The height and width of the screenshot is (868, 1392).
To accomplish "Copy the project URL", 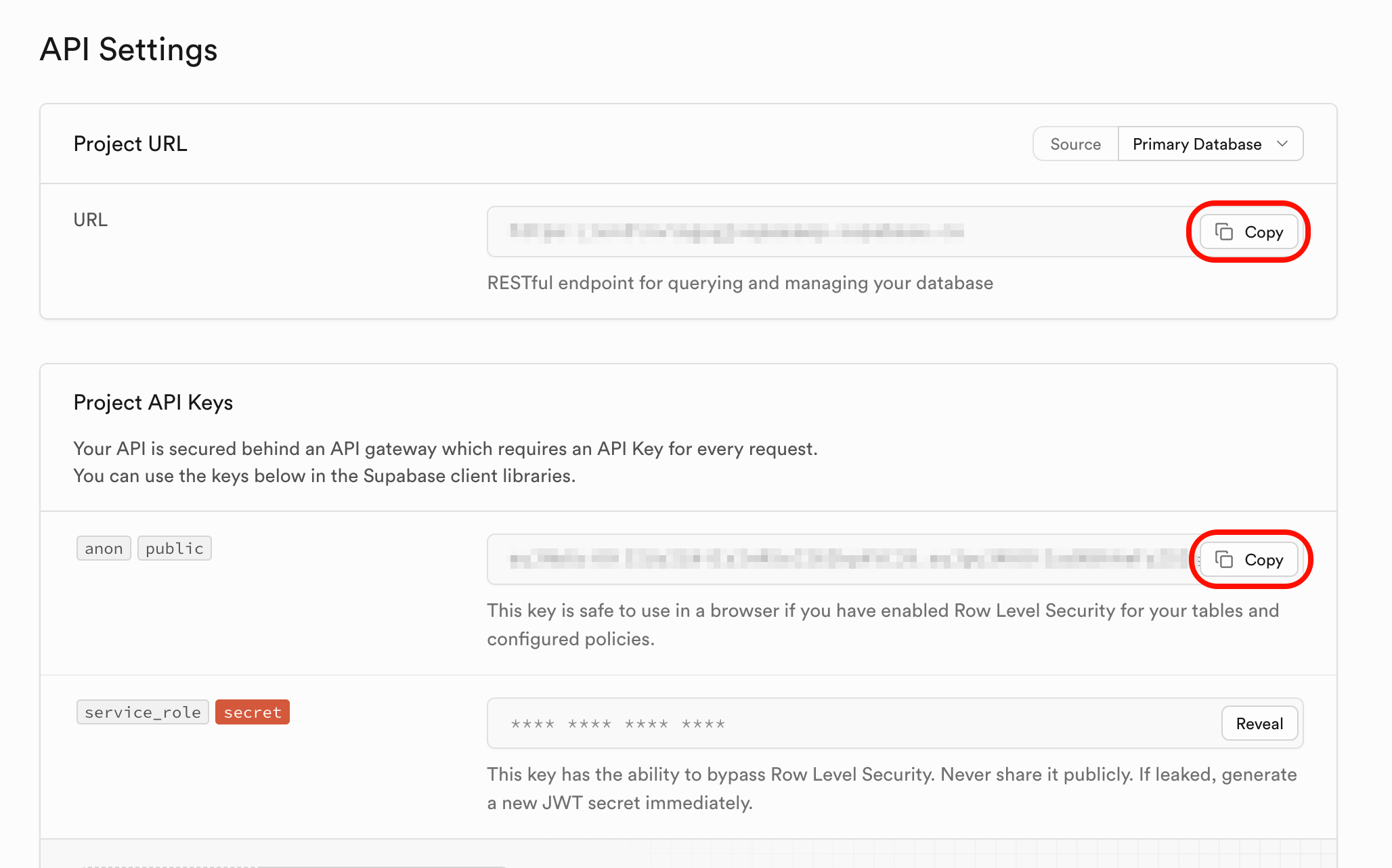I will coord(1248,232).
